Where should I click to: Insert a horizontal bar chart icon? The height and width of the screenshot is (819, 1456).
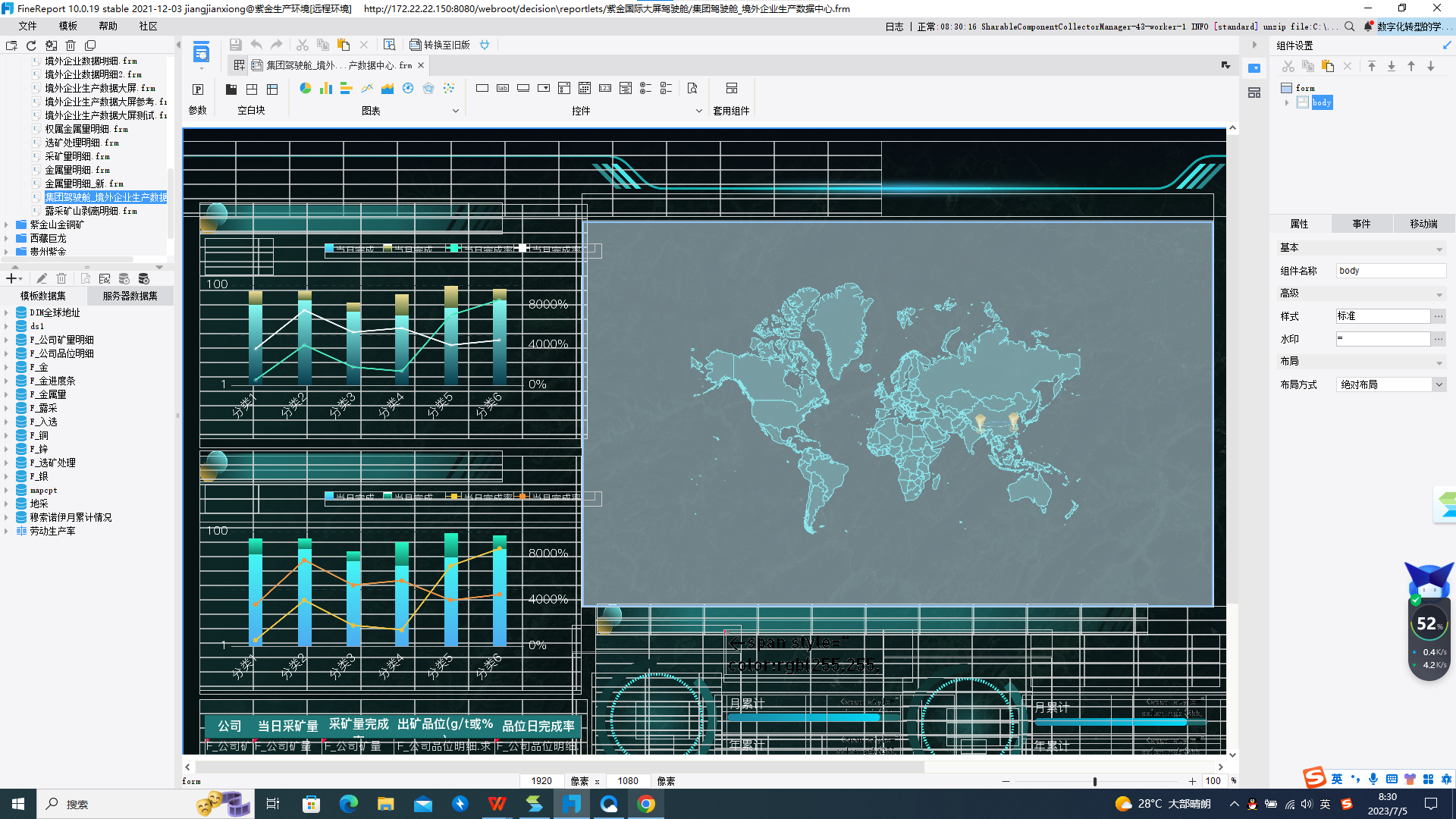[x=347, y=88]
